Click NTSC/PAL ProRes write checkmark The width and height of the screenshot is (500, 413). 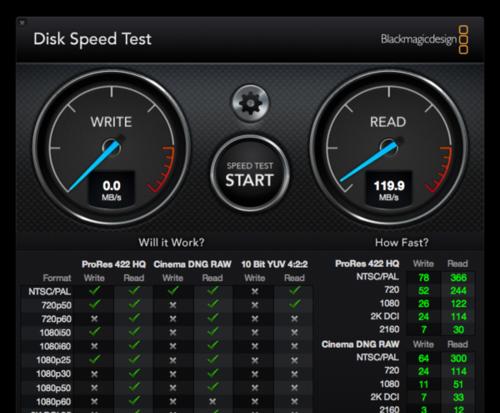[x=95, y=291]
